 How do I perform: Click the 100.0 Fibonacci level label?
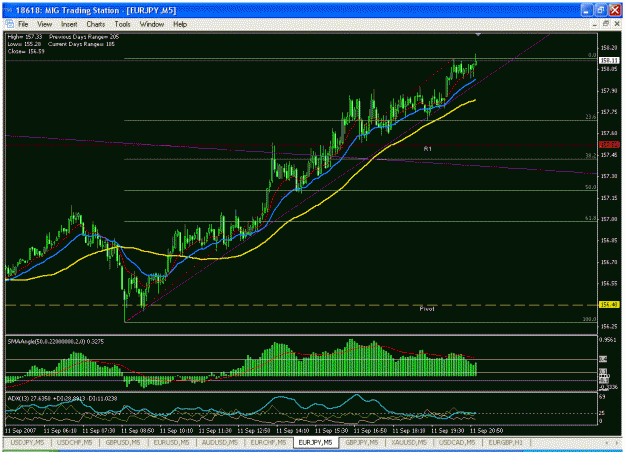click(x=590, y=319)
